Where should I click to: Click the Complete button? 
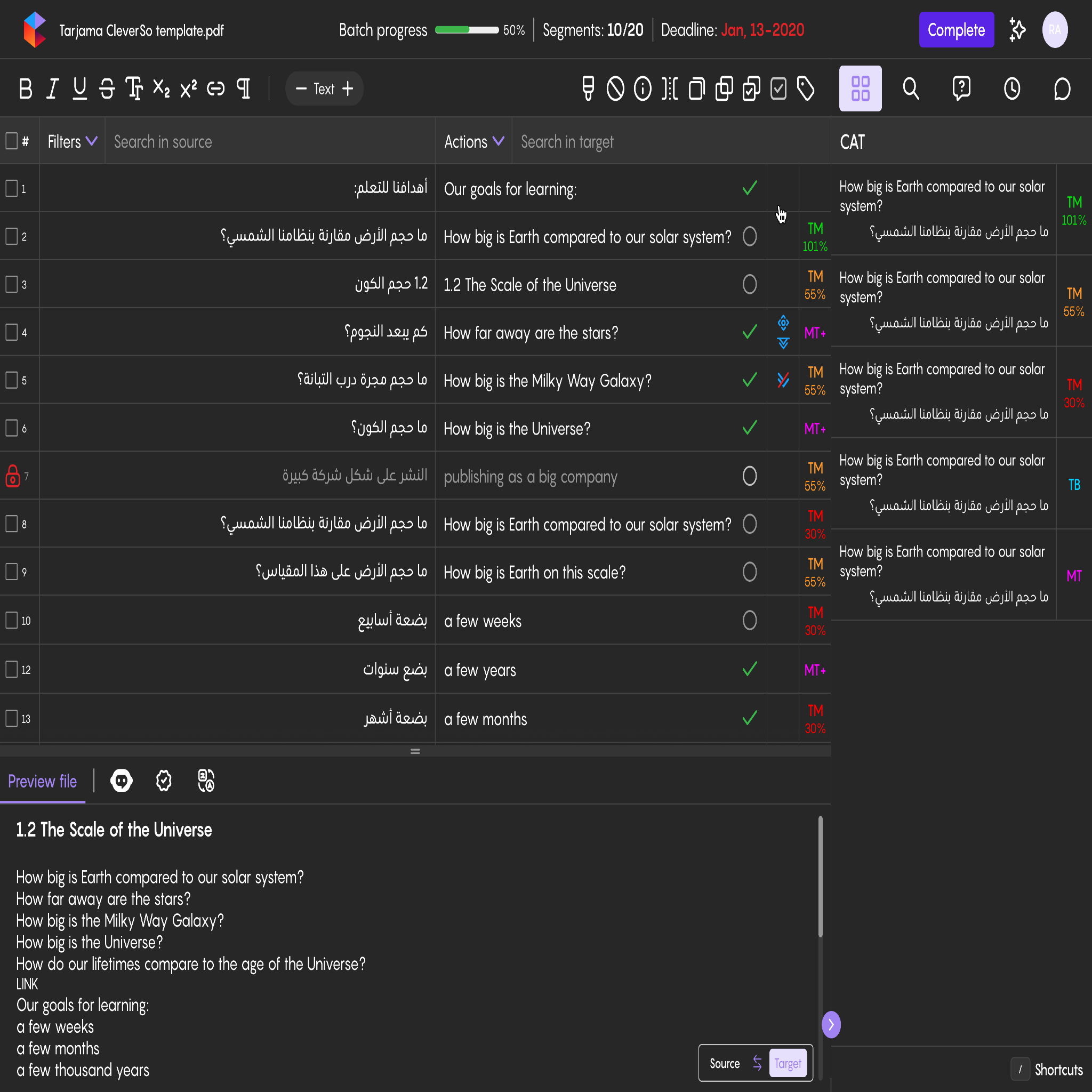click(x=957, y=30)
